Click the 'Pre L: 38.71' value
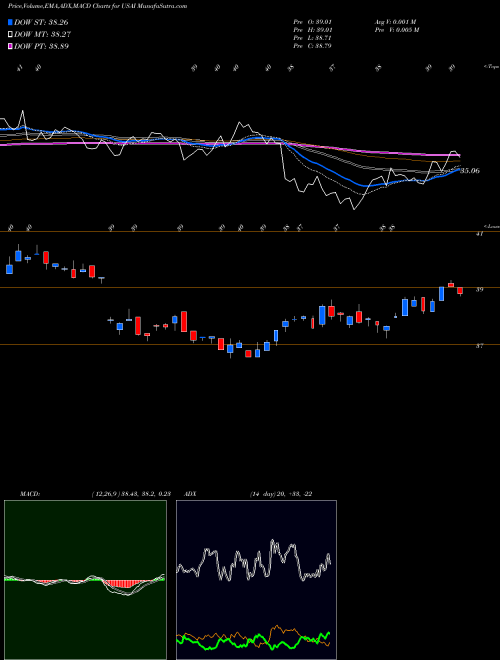The width and height of the screenshot is (500, 660). point(313,38)
